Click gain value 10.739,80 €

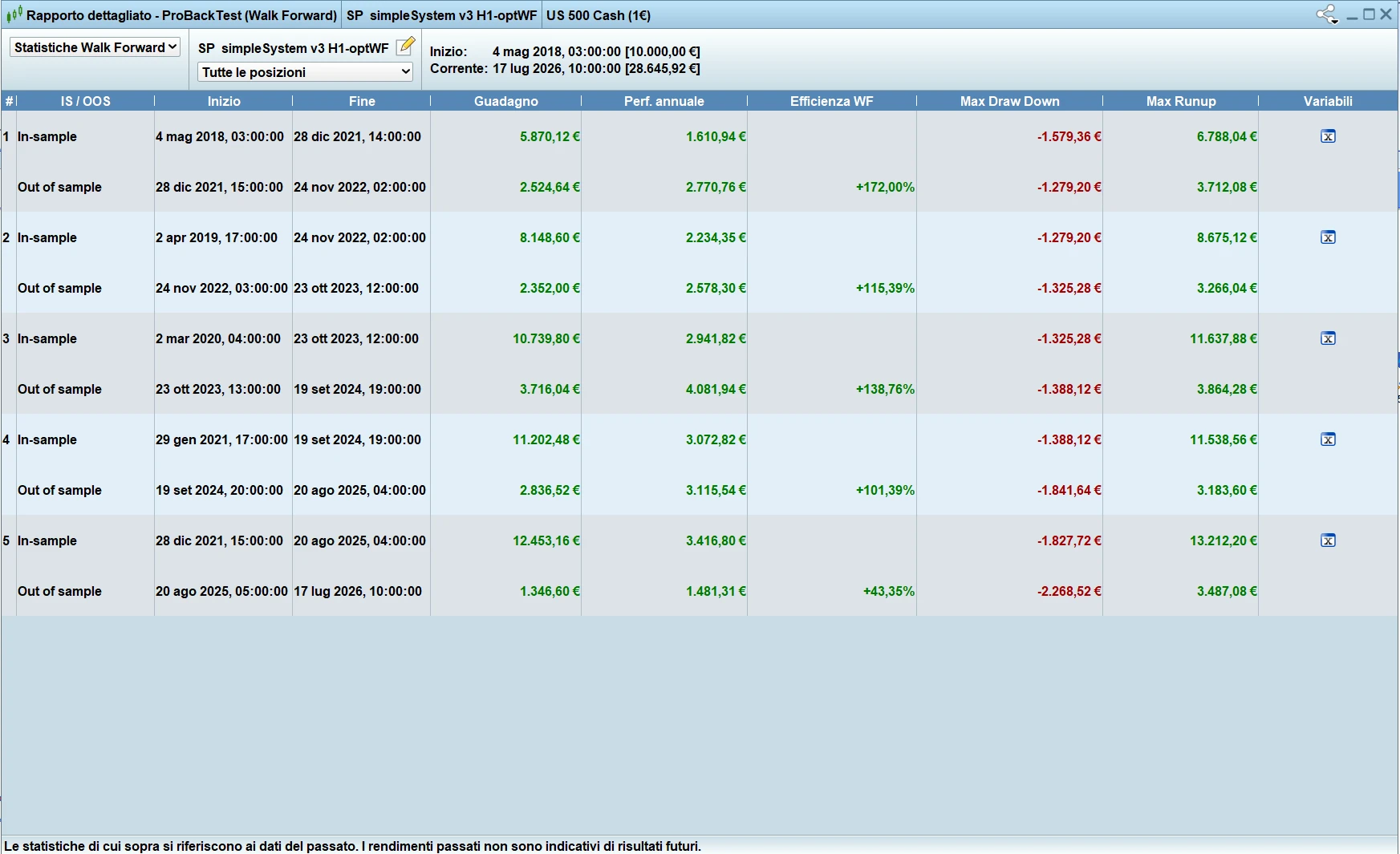(546, 338)
